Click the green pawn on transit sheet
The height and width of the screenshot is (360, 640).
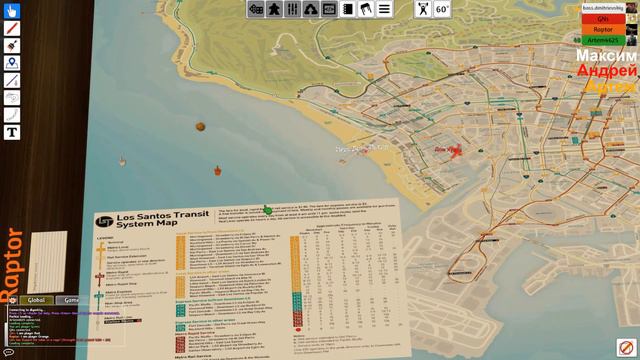pos(267,210)
